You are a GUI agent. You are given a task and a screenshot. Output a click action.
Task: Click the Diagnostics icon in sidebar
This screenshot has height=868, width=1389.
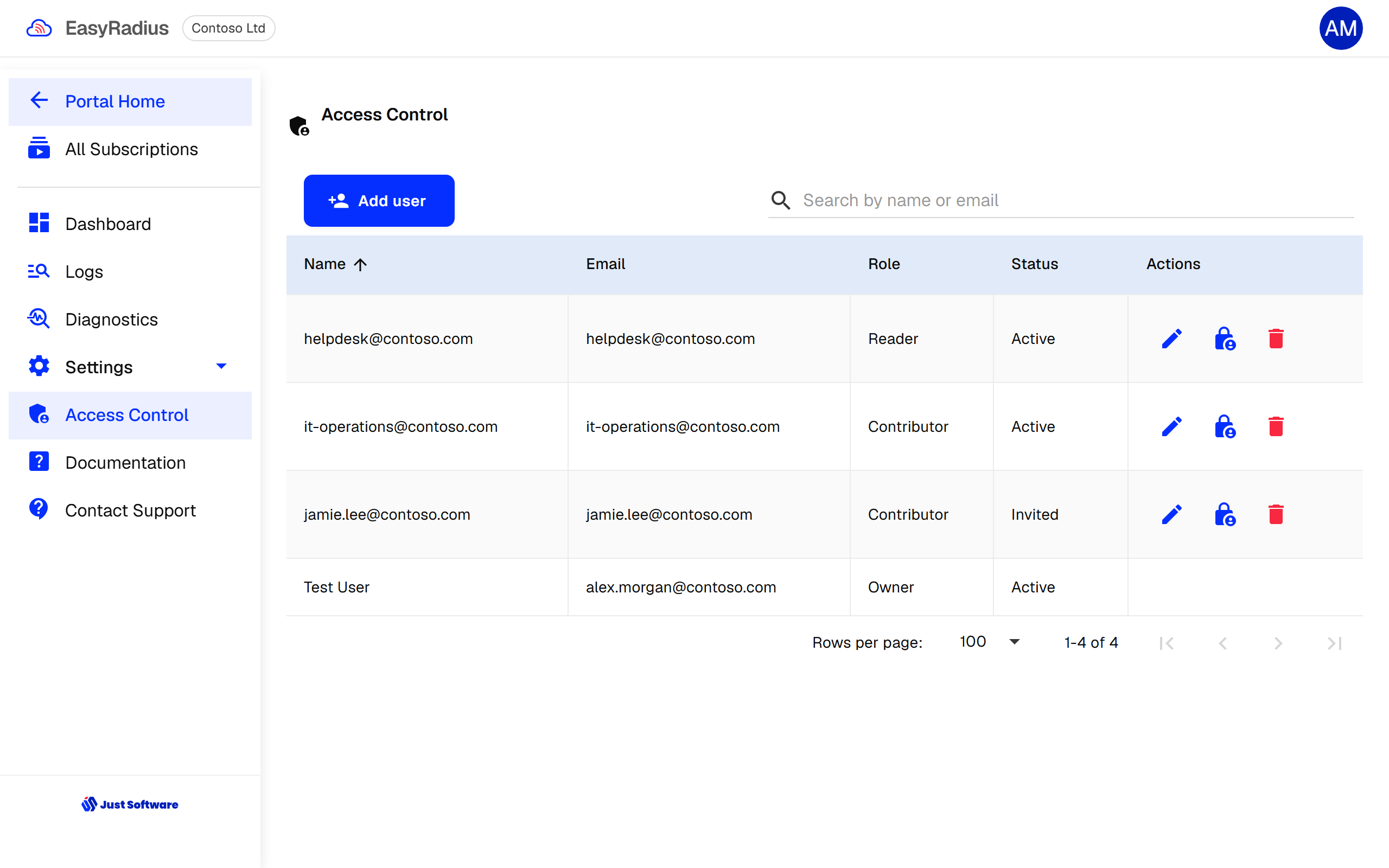point(39,318)
